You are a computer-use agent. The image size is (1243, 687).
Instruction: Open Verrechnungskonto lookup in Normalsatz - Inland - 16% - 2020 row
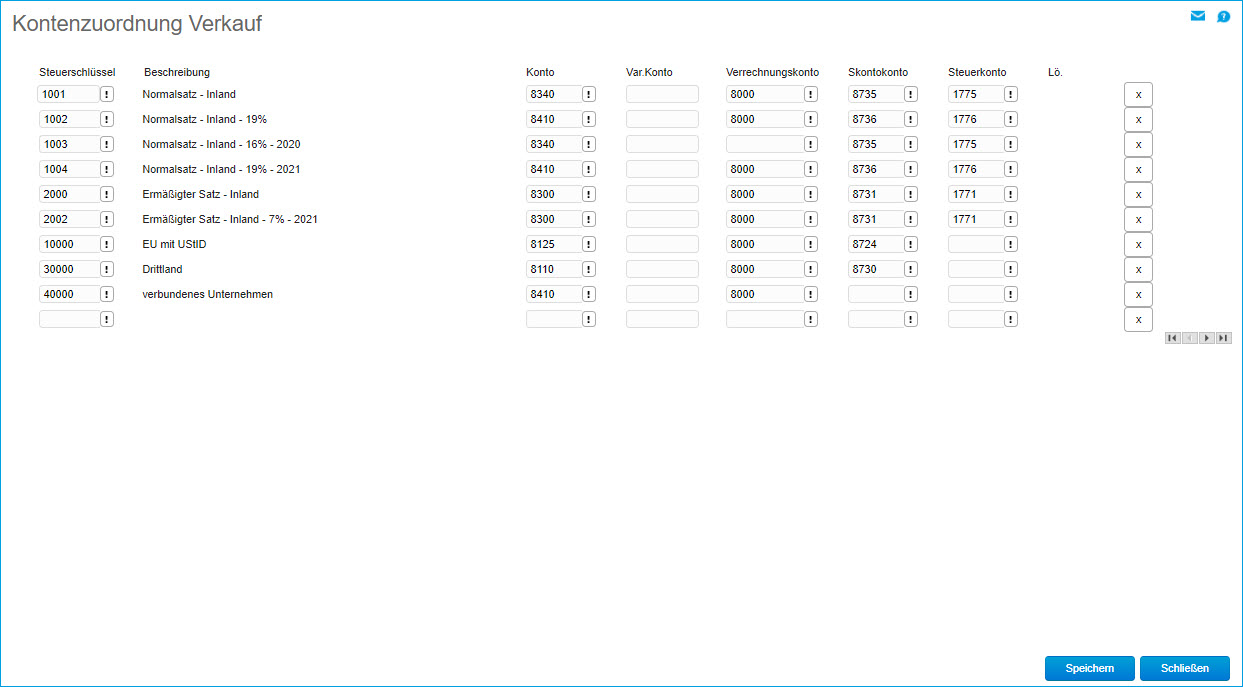tap(811, 144)
